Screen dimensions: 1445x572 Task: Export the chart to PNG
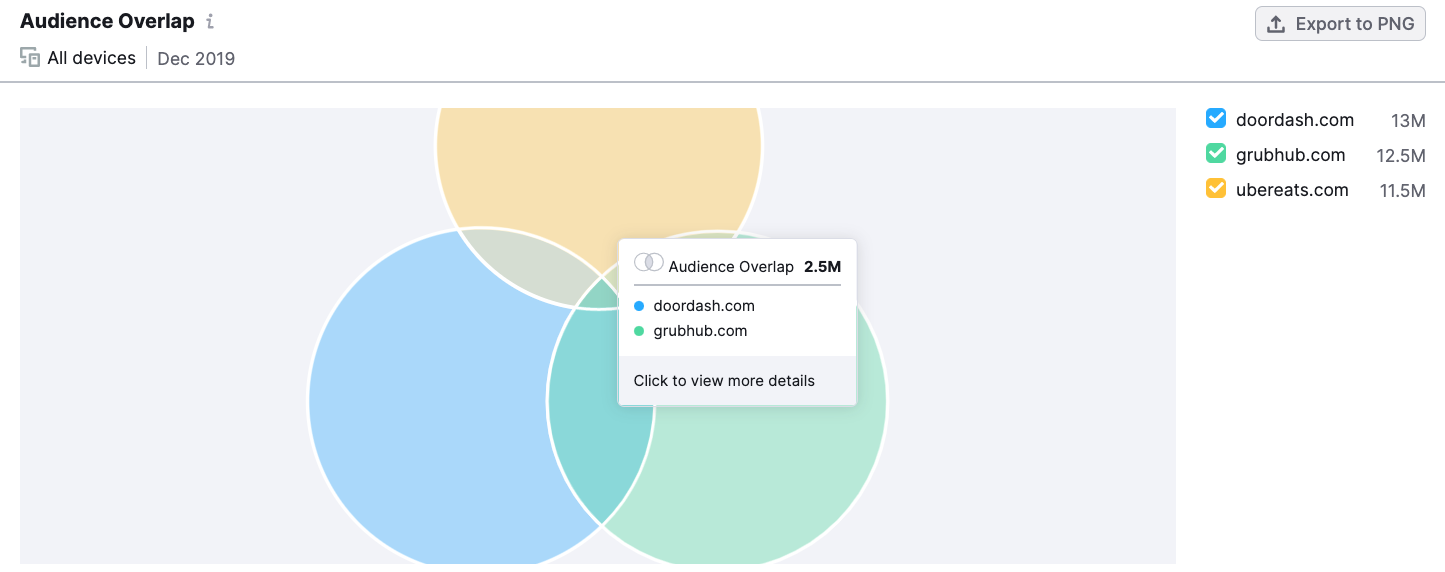pos(1340,24)
